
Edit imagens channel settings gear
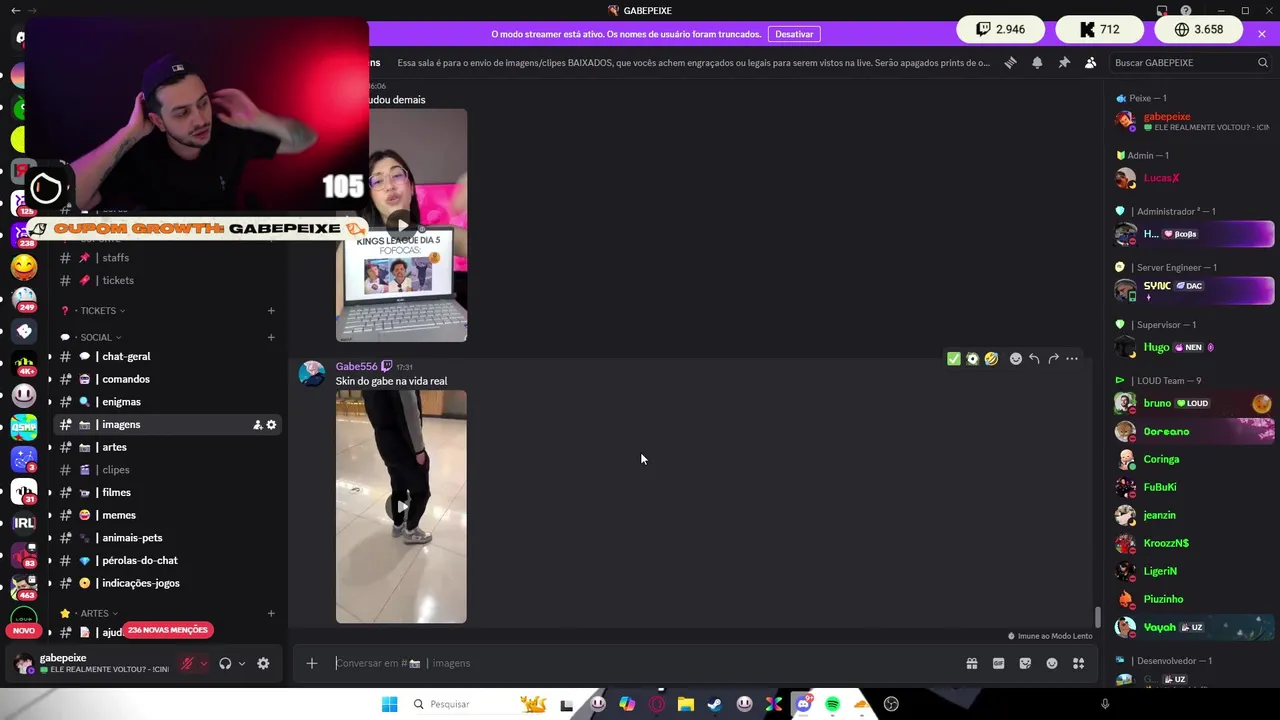pyautogui.click(x=271, y=425)
